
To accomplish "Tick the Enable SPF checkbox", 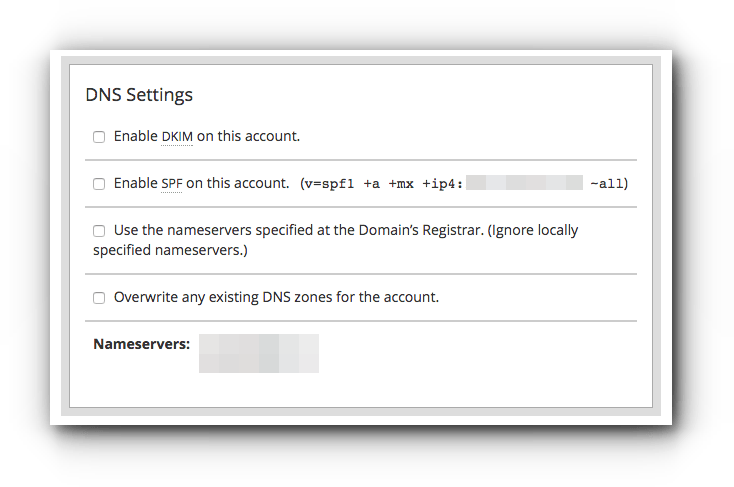I will tap(99, 184).
